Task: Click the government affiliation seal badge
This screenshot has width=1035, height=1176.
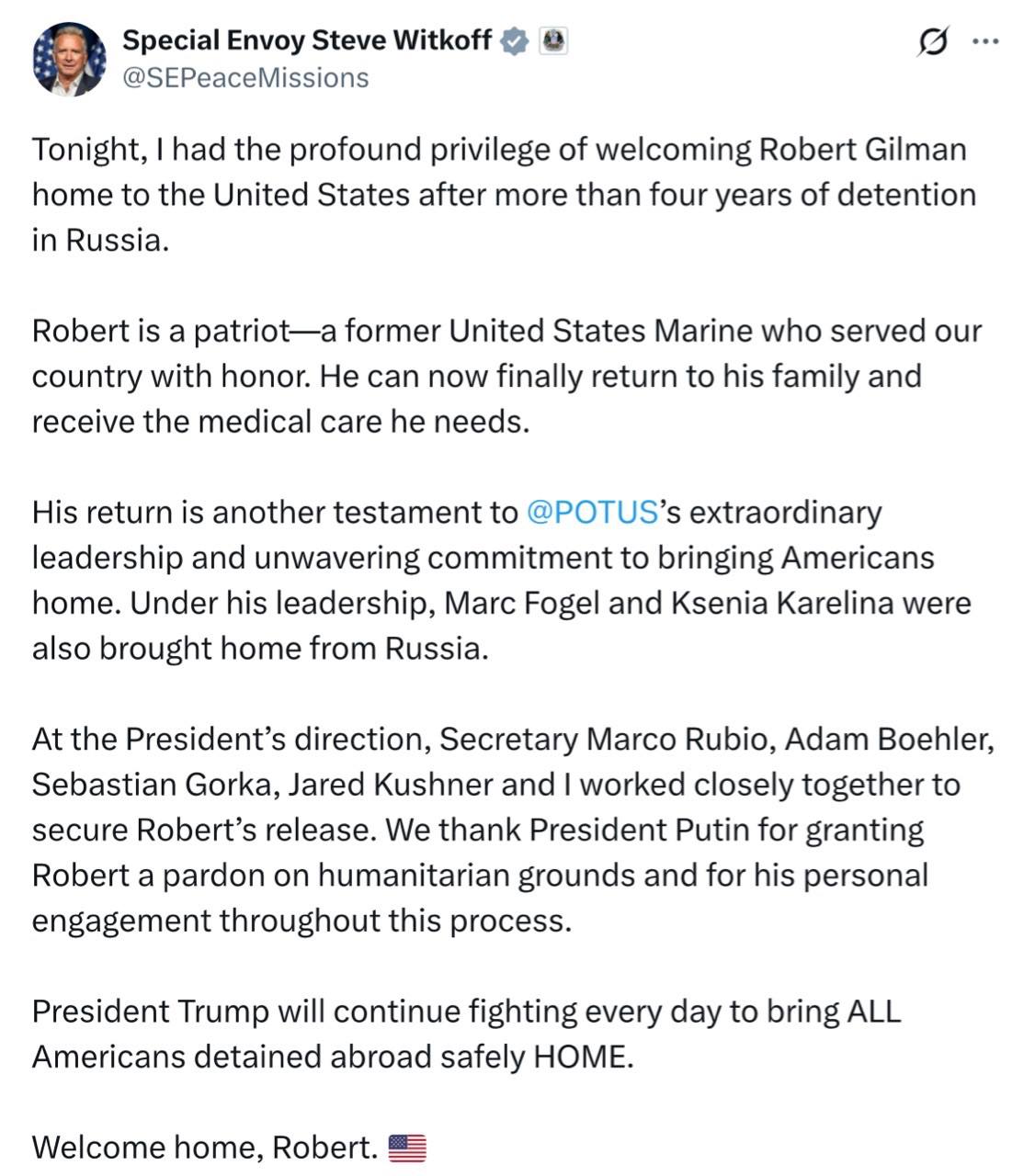Action: pyautogui.click(x=552, y=40)
